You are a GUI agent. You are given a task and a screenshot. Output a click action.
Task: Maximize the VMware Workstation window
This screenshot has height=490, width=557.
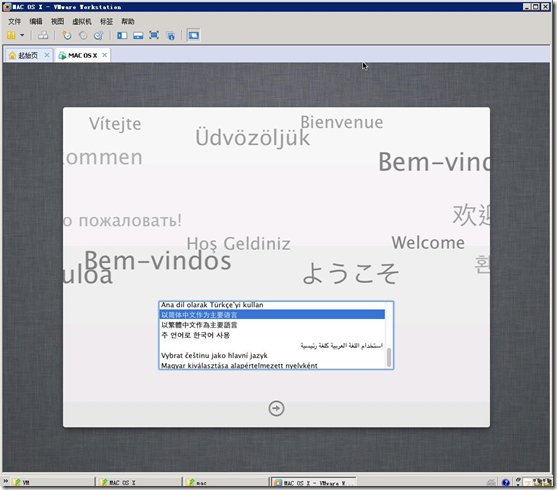(x=536, y=6)
